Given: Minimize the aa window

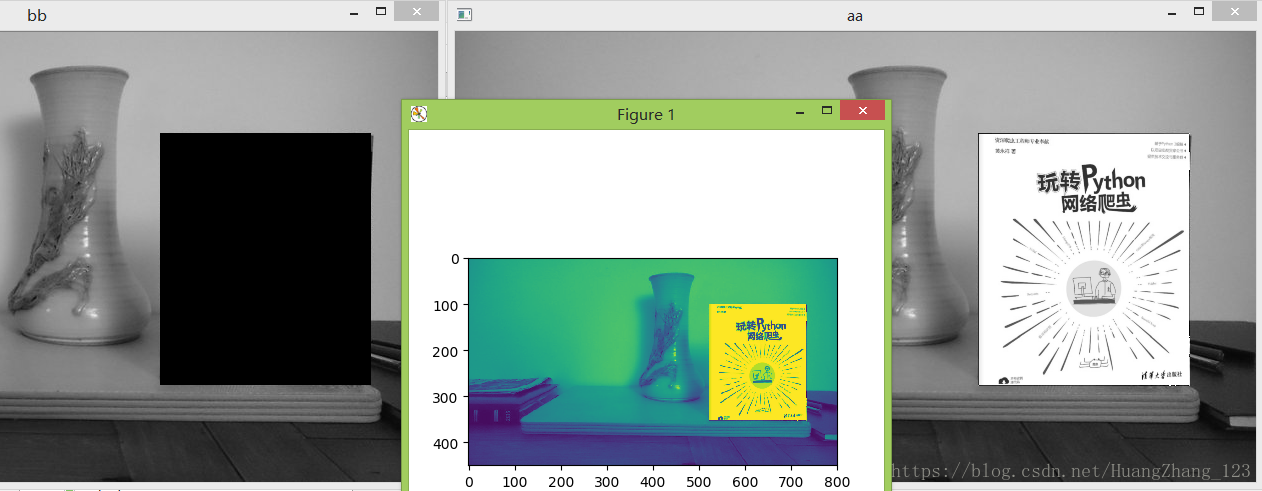Looking at the screenshot, I should click(x=1170, y=13).
